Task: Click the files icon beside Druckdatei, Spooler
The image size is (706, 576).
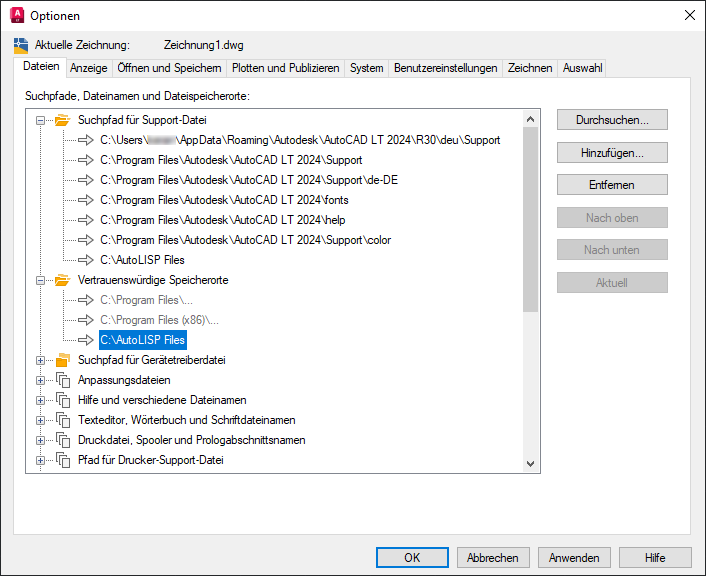Action: click(63, 440)
